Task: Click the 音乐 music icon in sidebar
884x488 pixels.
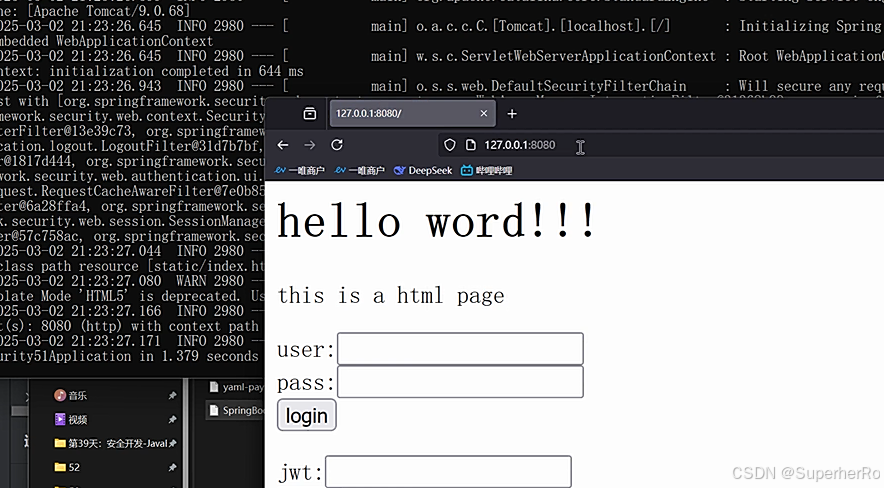Action: click(x=60, y=396)
